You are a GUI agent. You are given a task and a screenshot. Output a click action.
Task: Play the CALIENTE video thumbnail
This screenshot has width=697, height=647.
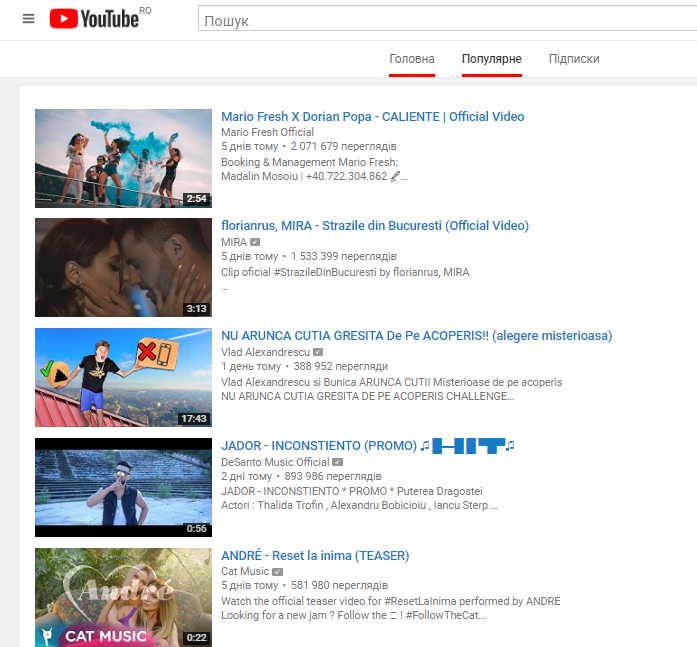pos(123,158)
